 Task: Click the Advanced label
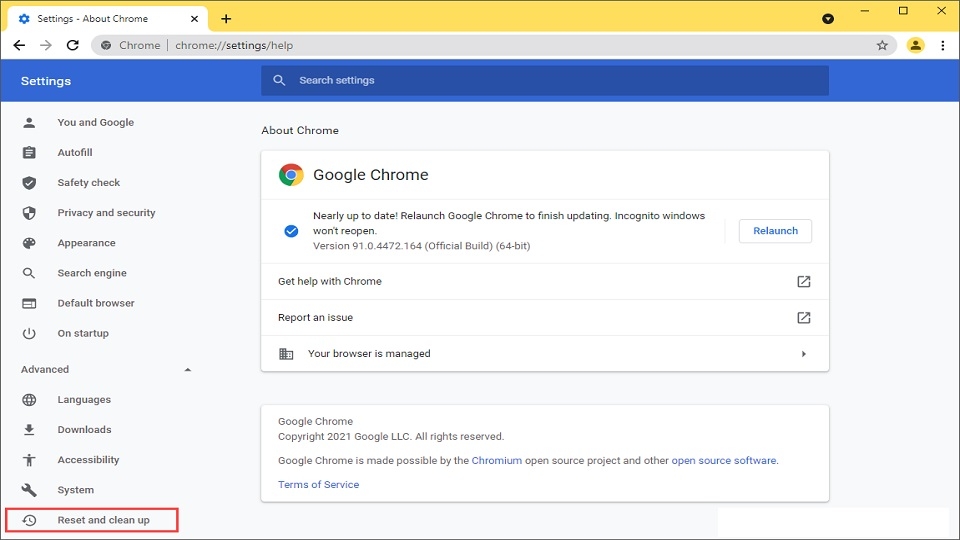coord(45,370)
